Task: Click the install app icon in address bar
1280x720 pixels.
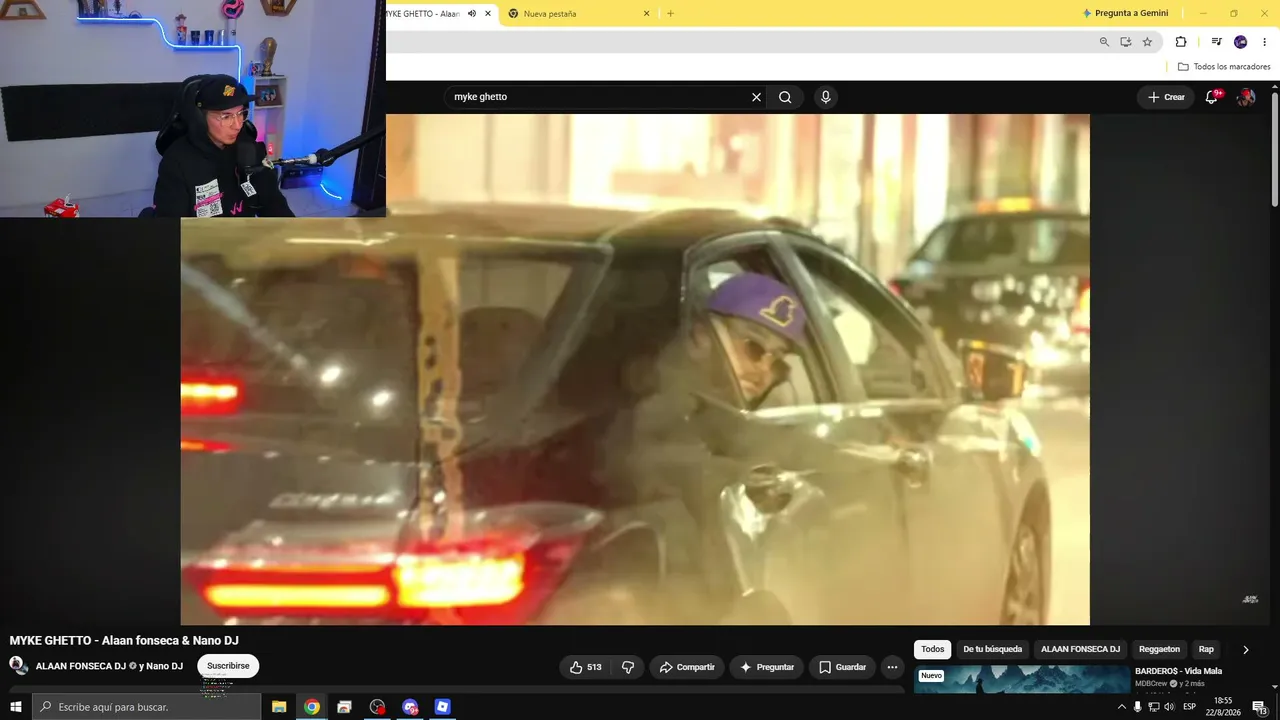Action: pyautogui.click(x=1126, y=42)
